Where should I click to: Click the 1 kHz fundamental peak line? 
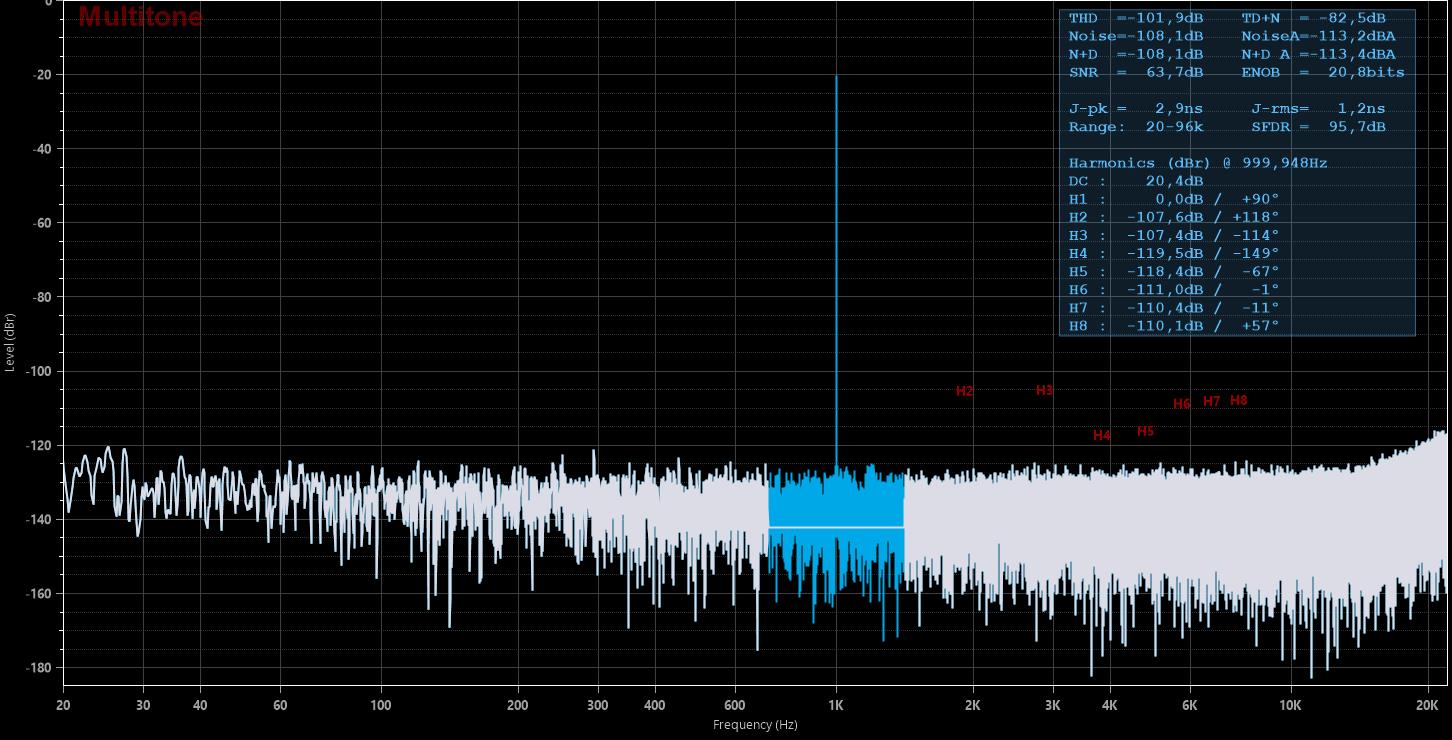(x=836, y=270)
